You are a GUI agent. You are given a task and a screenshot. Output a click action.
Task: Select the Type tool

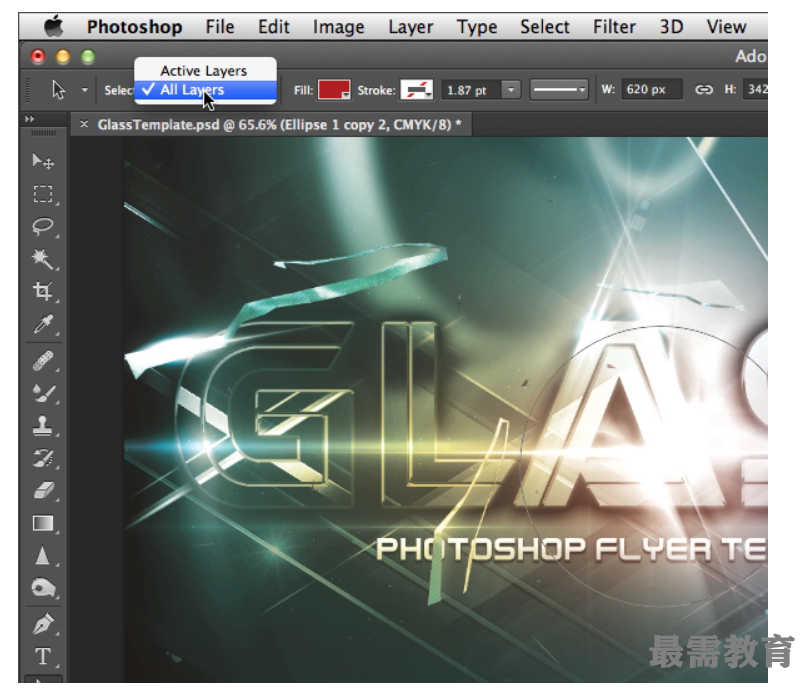(43, 656)
